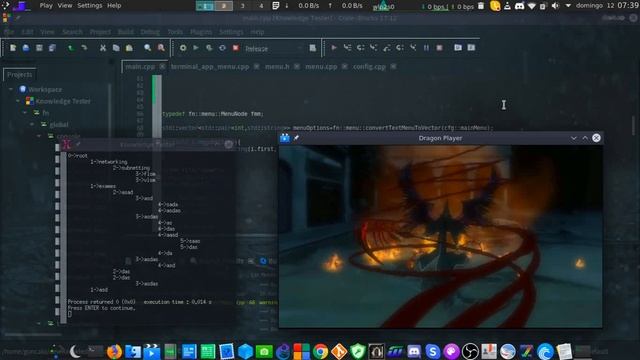The height and width of the screenshot is (360, 640).
Task: Click the red Abort build icon
Action: pos(236,48)
